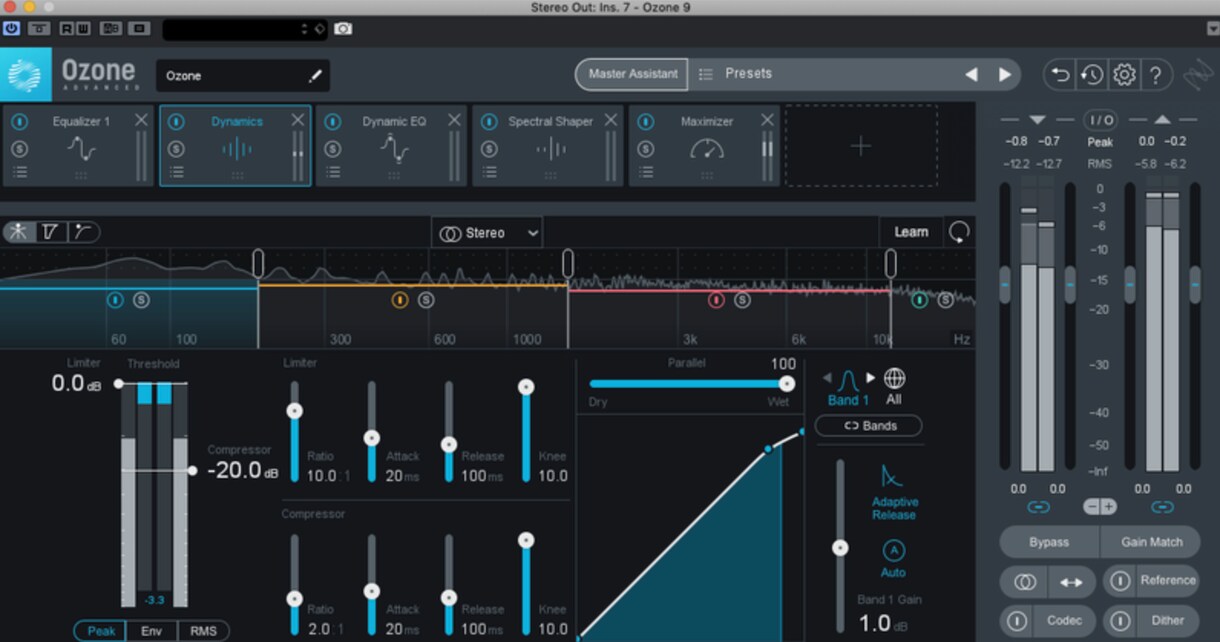
Task: Enable Adaptive Release
Action: (x=893, y=491)
